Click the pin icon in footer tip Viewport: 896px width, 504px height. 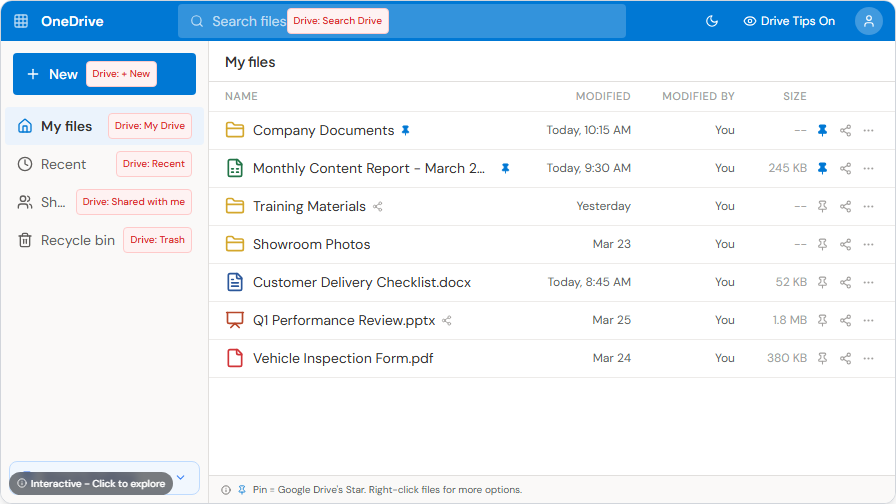click(242, 490)
